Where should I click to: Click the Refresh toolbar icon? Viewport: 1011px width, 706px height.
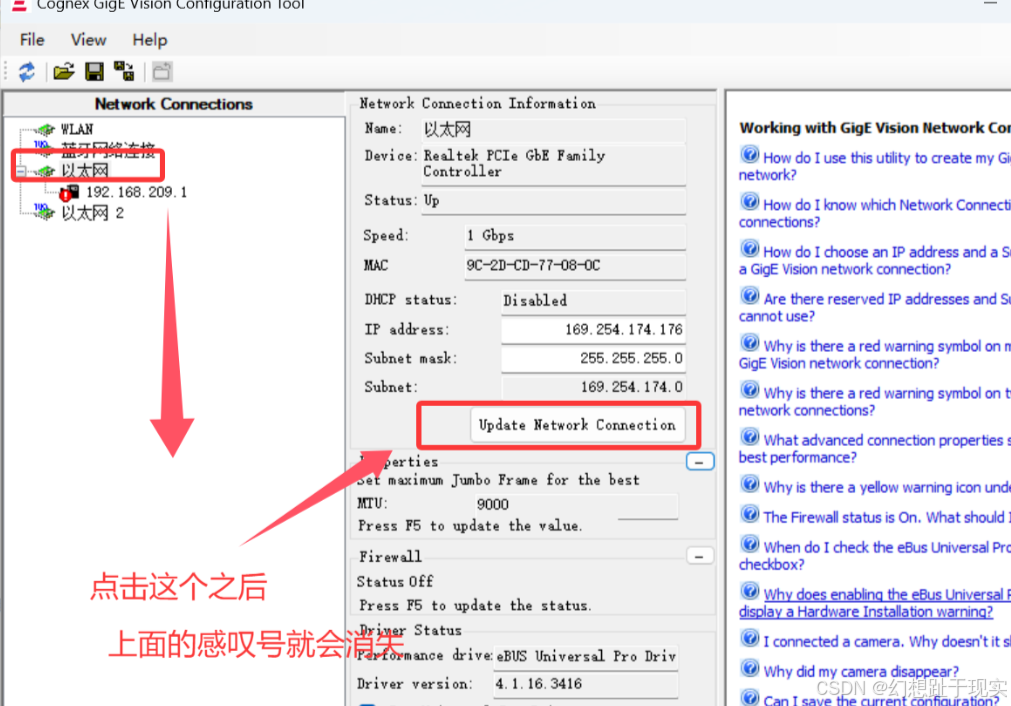(x=26, y=72)
